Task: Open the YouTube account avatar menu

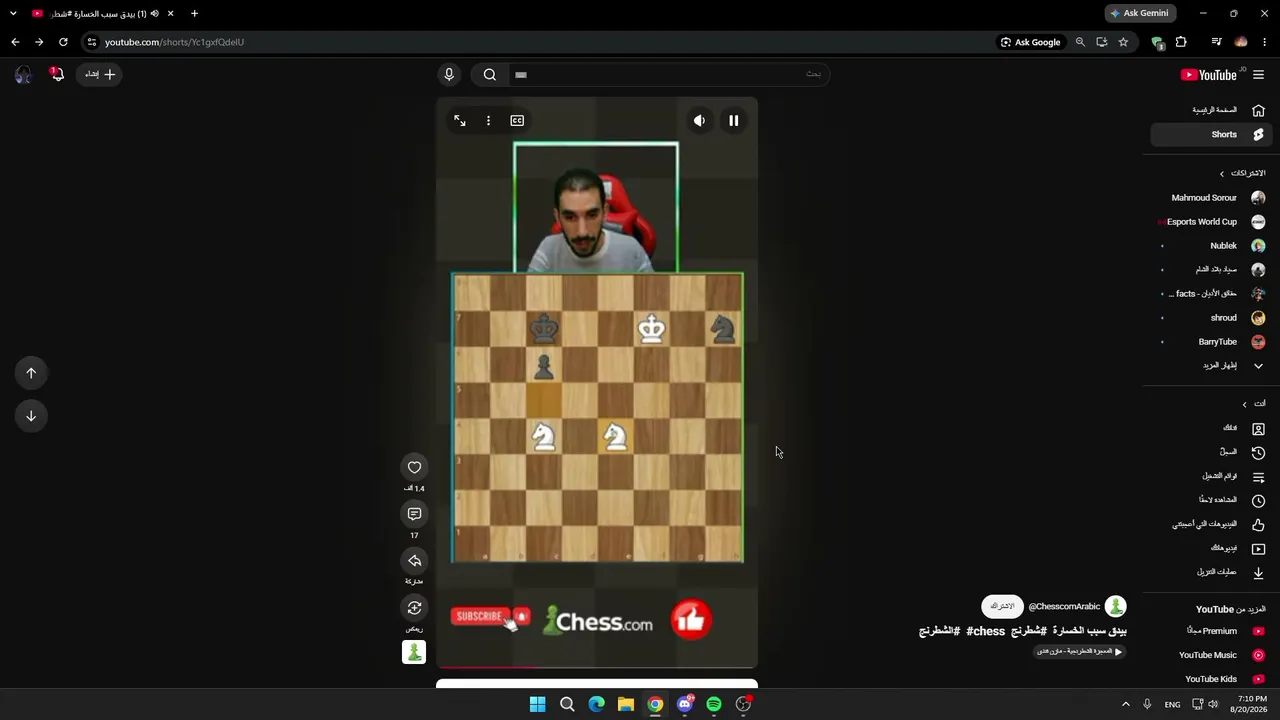Action: coord(23,74)
